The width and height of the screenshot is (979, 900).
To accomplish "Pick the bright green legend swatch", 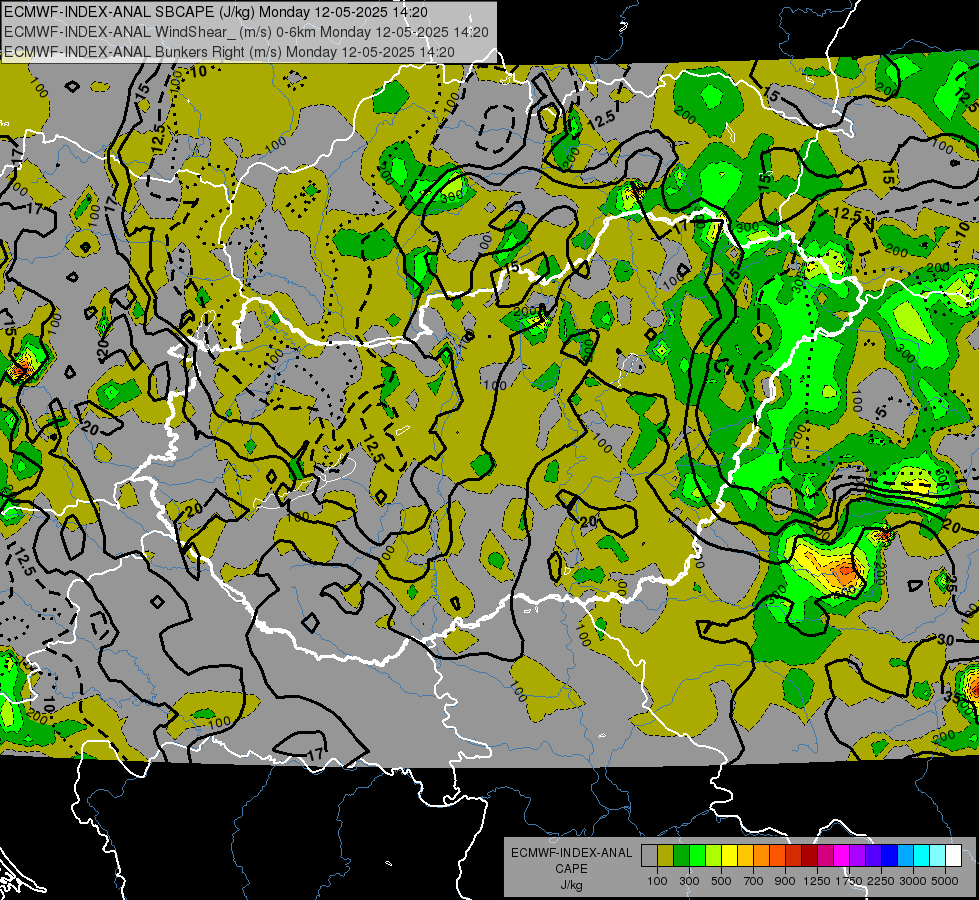I will point(697,856).
